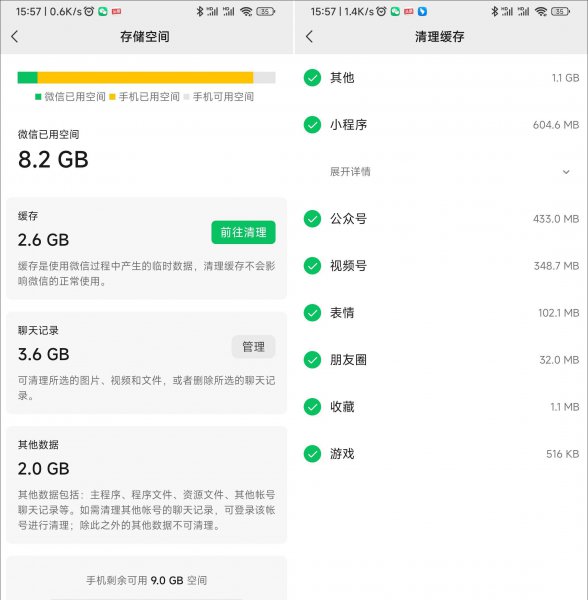Tap green 微信已用空间 legend swatch
588x600 pixels.
[38, 97]
